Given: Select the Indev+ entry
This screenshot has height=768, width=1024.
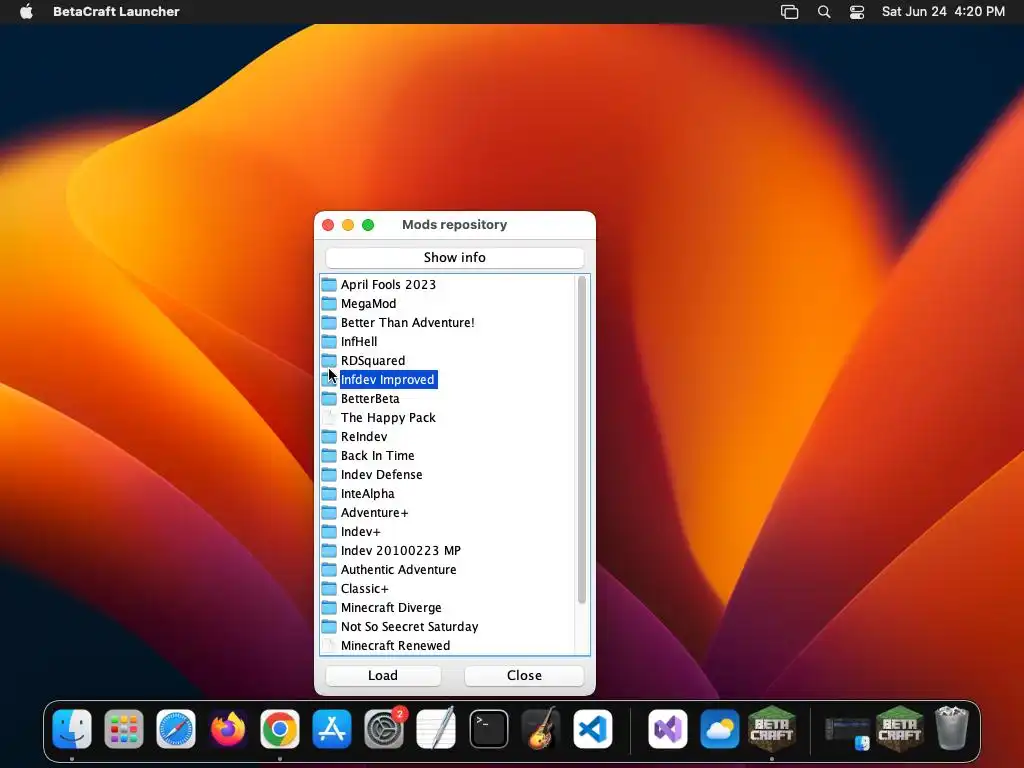Looking at the screenshot, I should coord(360,532).
